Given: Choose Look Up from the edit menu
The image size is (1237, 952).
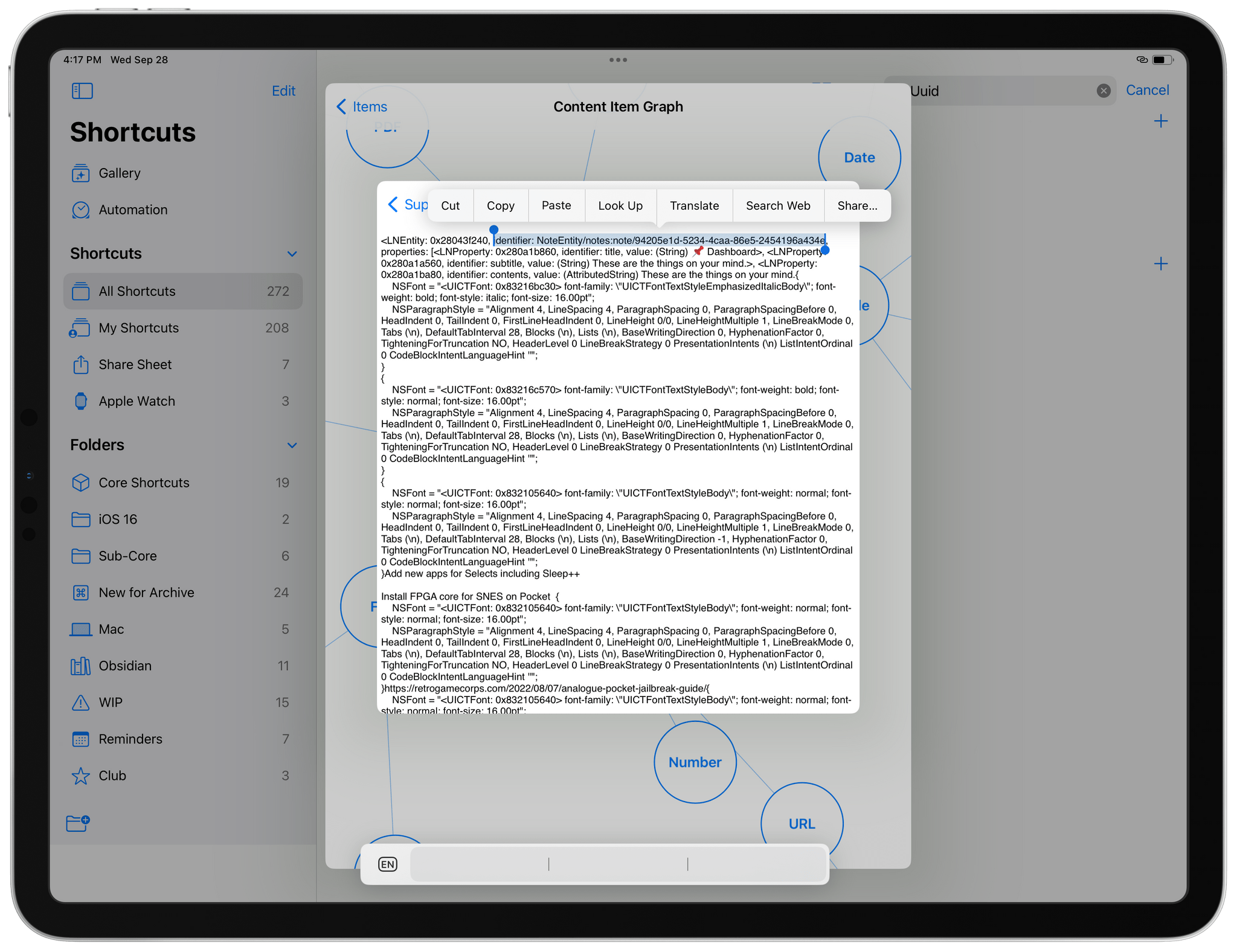Looking at the screenshot, I should tap(620, 205).
